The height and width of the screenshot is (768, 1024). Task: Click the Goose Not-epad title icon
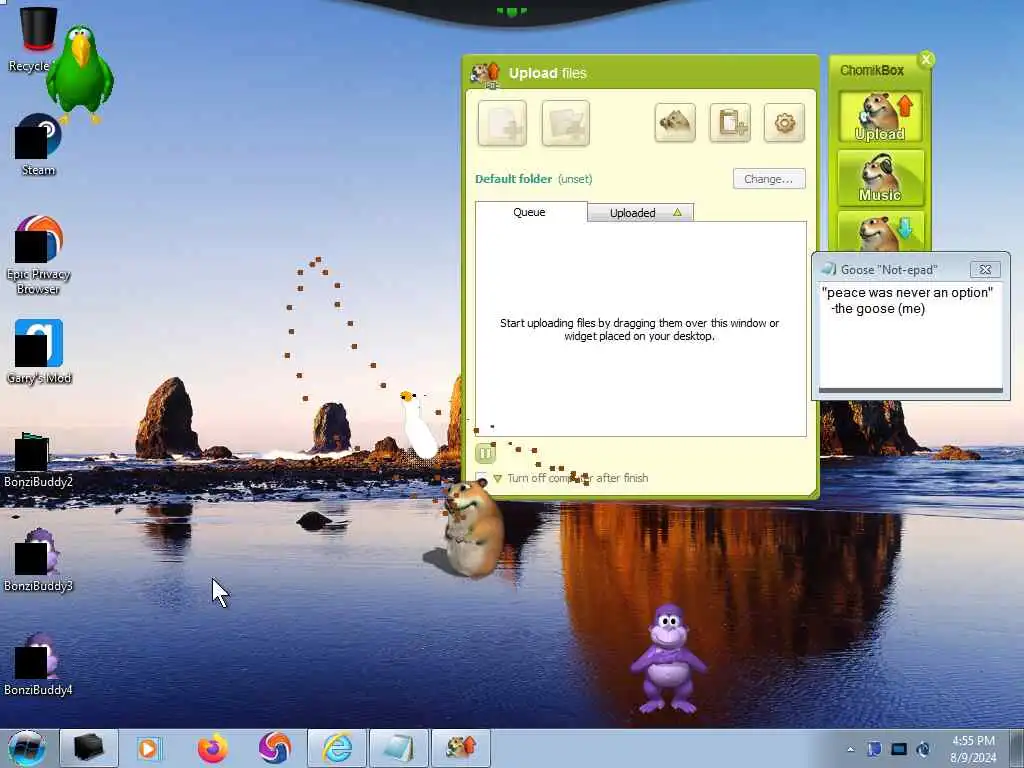pyautogui.click(x=829, y=269)
